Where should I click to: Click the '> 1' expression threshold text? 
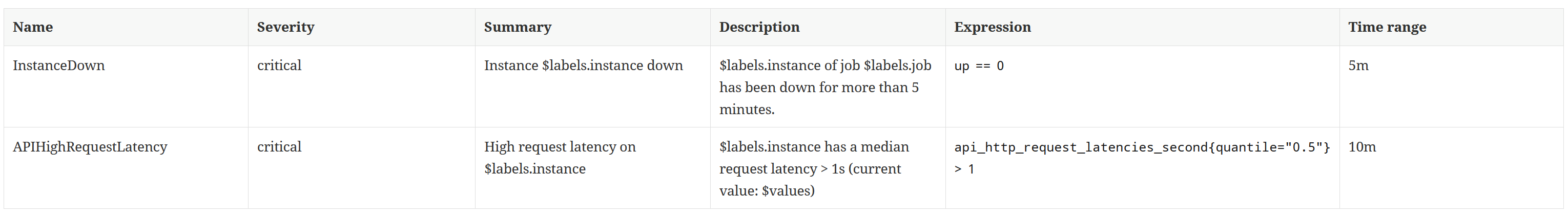point(964,169)
